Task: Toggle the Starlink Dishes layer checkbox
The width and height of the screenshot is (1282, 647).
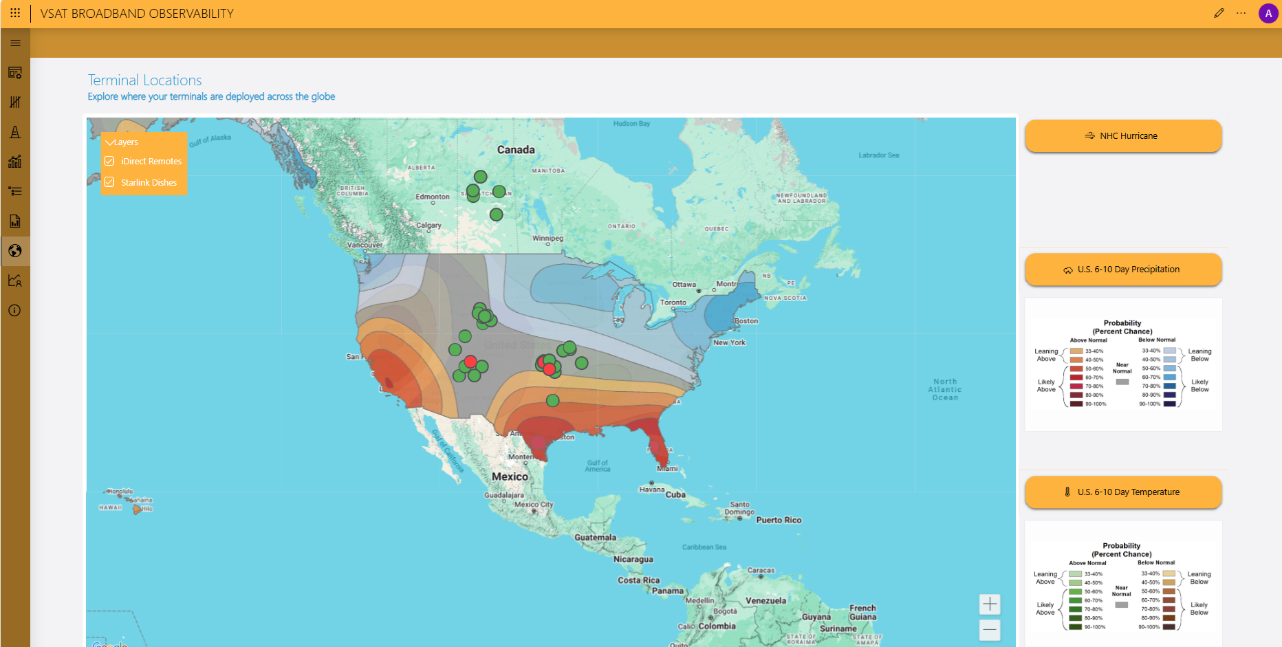Action: 109,182
